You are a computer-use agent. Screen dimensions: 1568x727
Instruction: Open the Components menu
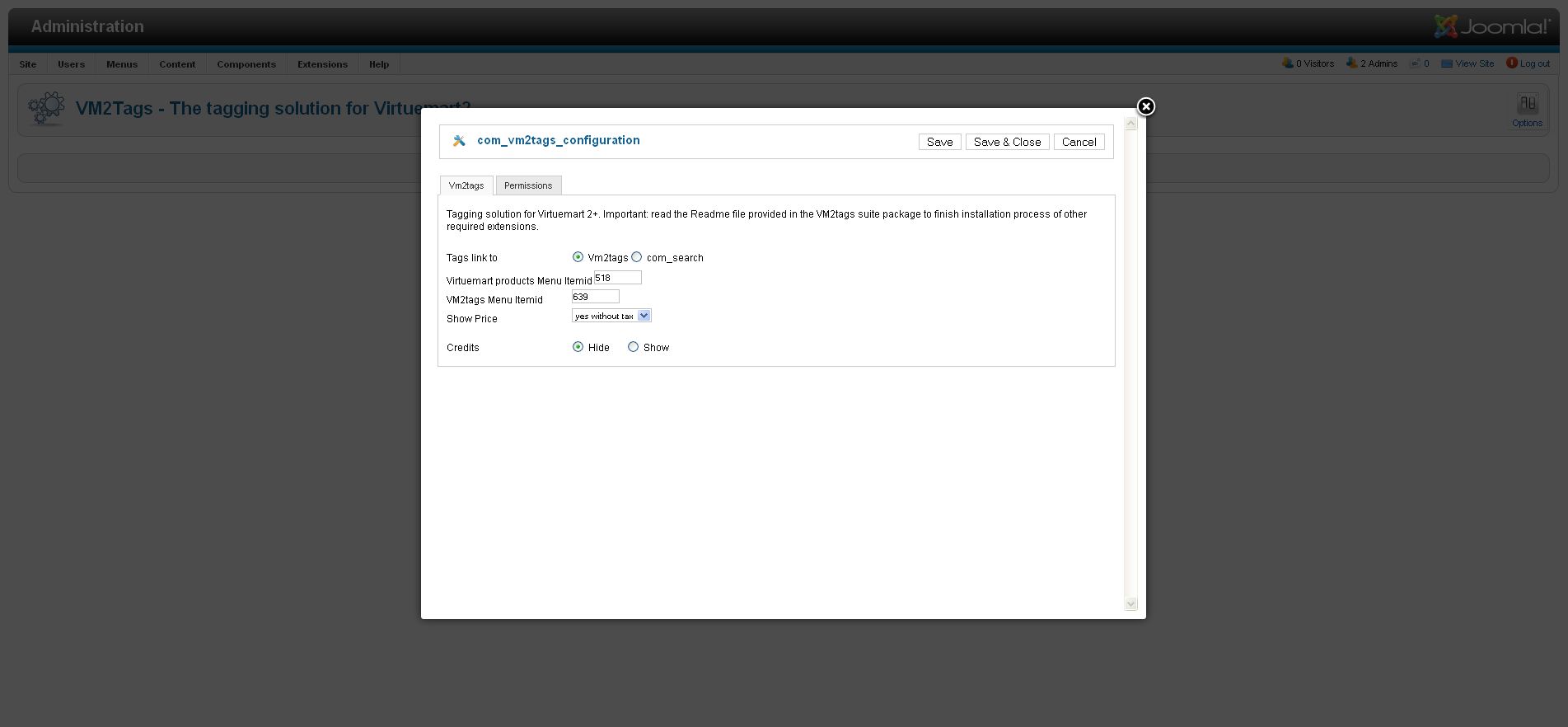(x=246, y=64)
